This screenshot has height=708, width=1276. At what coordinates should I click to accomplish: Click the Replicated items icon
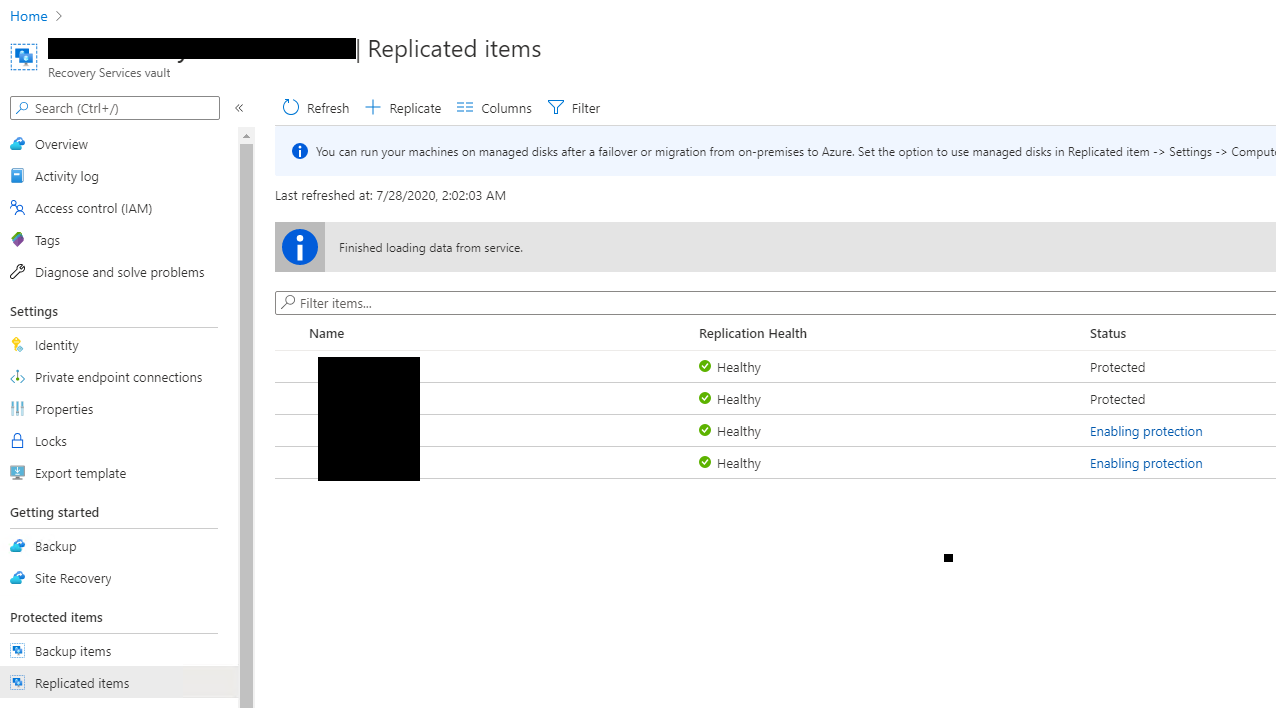point(17,684)
